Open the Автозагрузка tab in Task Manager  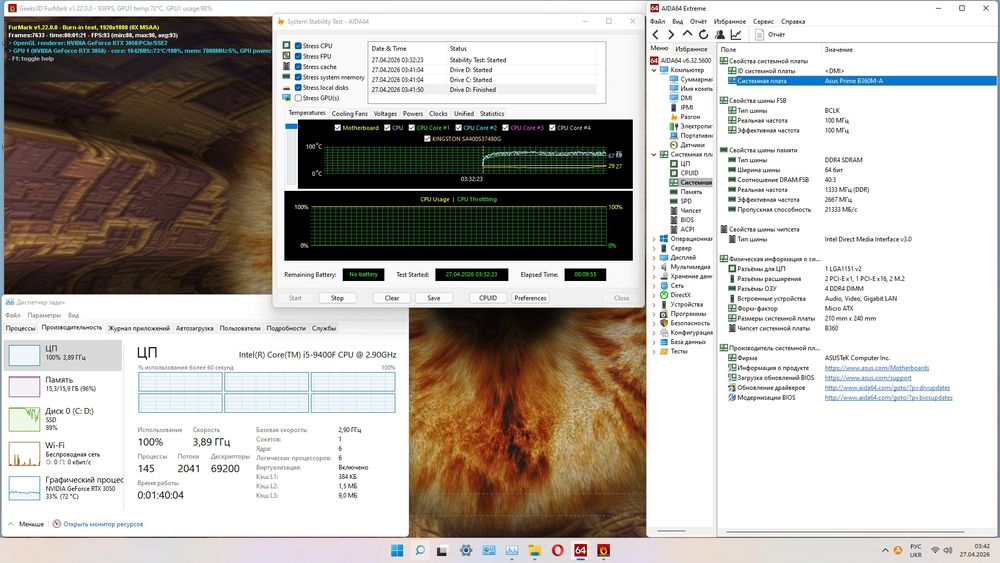195,328
